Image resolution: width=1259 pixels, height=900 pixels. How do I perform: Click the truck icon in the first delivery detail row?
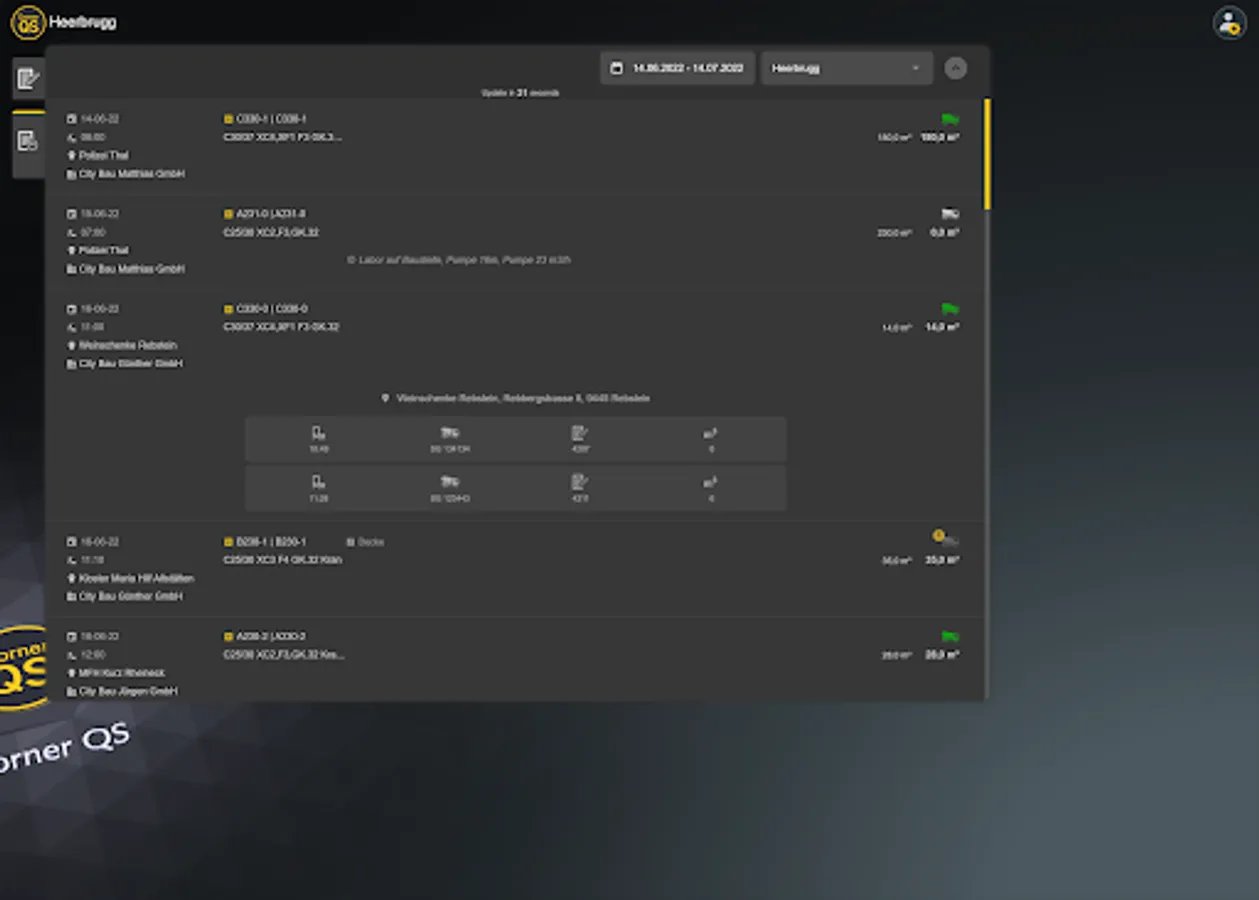coord(447,433)
